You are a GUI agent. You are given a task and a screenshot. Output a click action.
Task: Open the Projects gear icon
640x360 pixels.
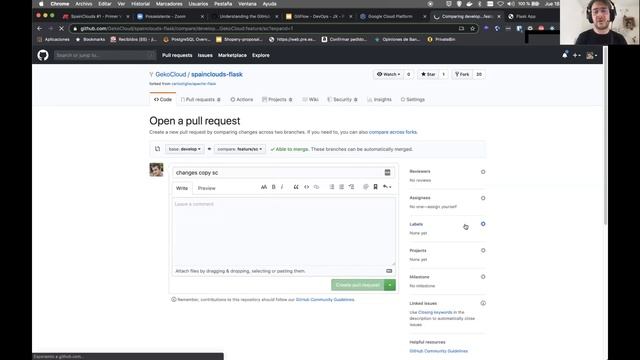[x=483, y=251]
